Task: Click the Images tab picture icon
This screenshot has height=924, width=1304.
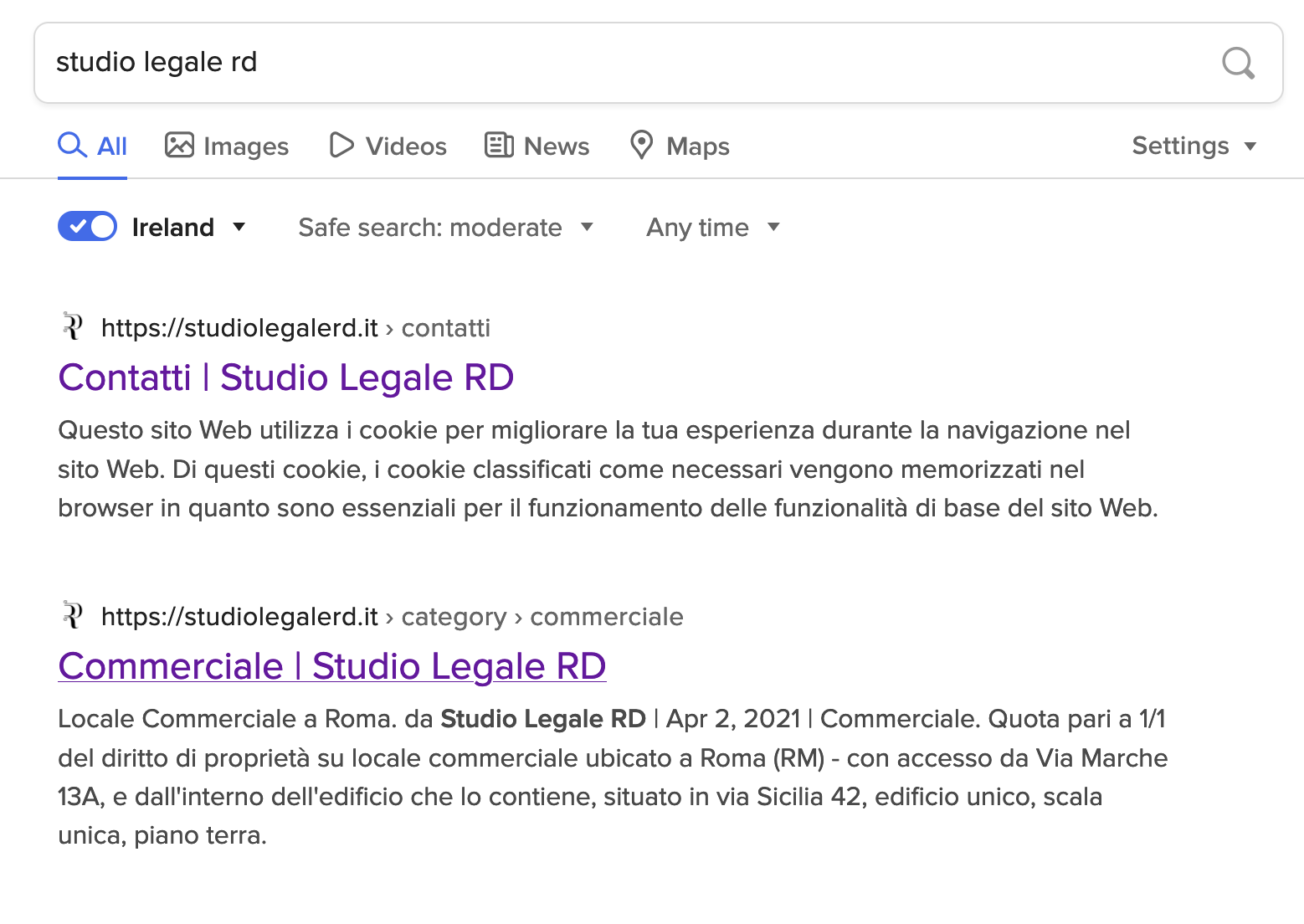Action: 179,146
